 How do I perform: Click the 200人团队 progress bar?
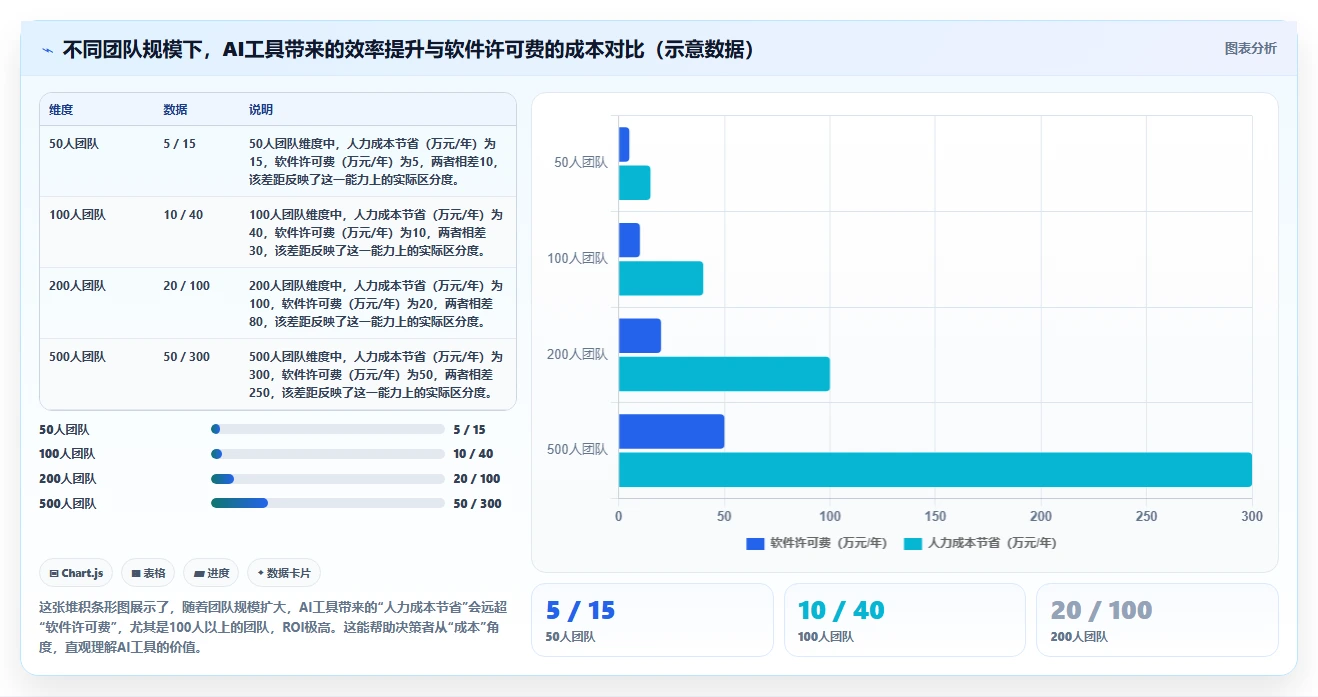(328, 479)
